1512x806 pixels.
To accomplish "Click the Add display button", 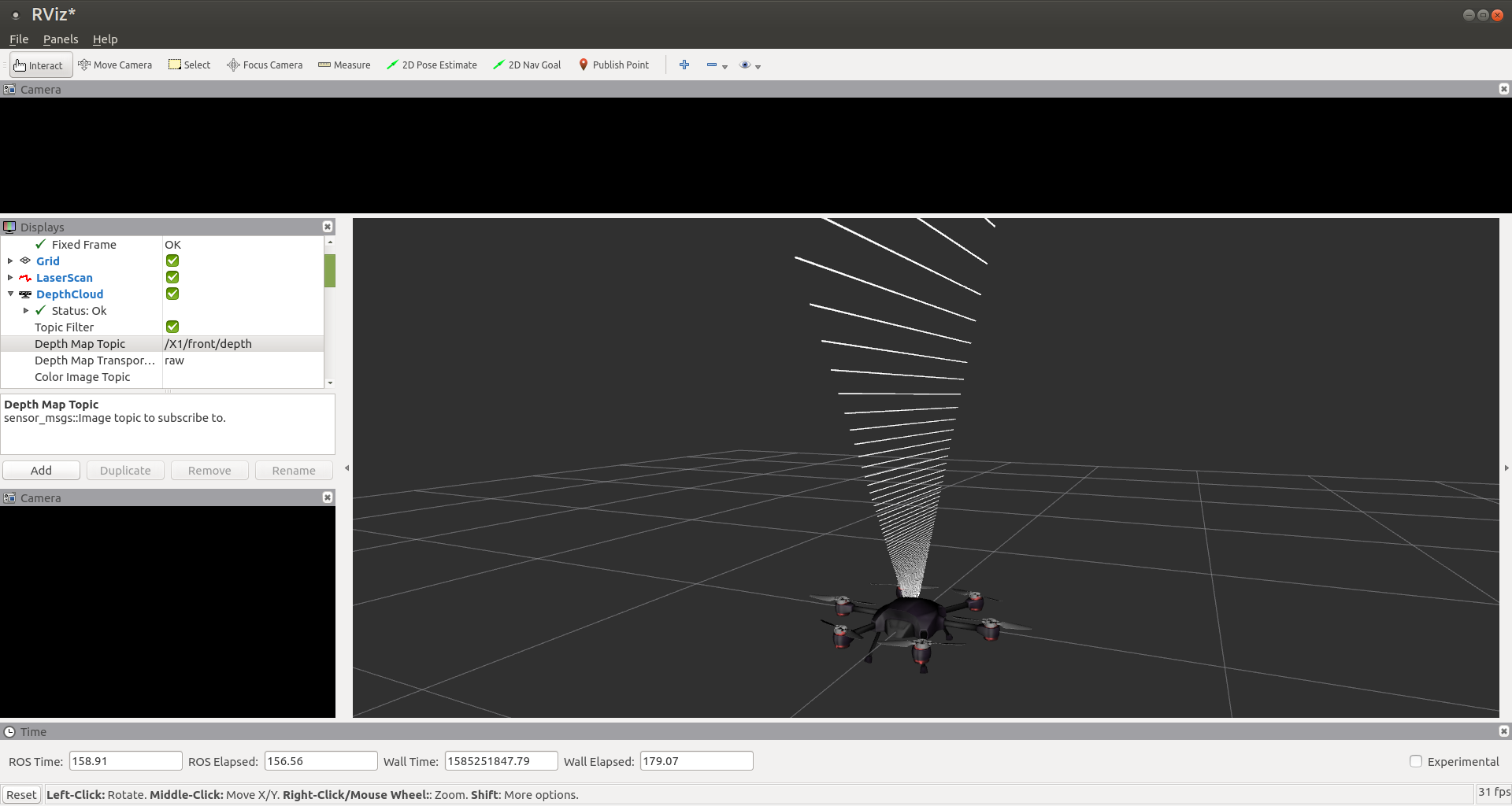I will point(41,470).
